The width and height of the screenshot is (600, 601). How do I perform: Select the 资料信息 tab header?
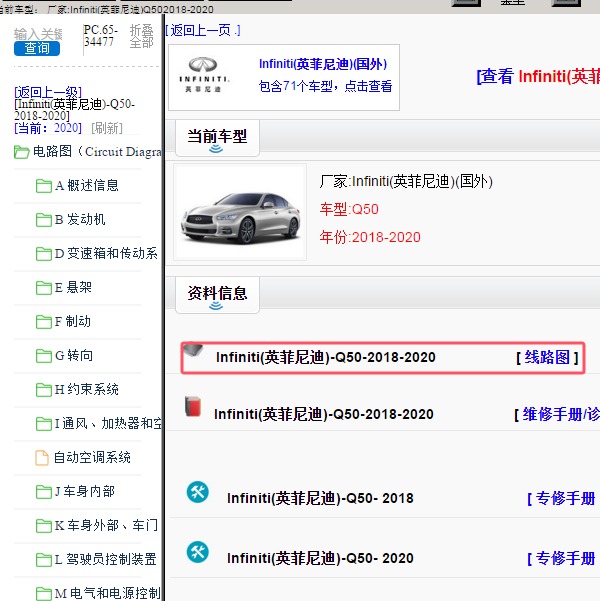click(x=217, y=295)
